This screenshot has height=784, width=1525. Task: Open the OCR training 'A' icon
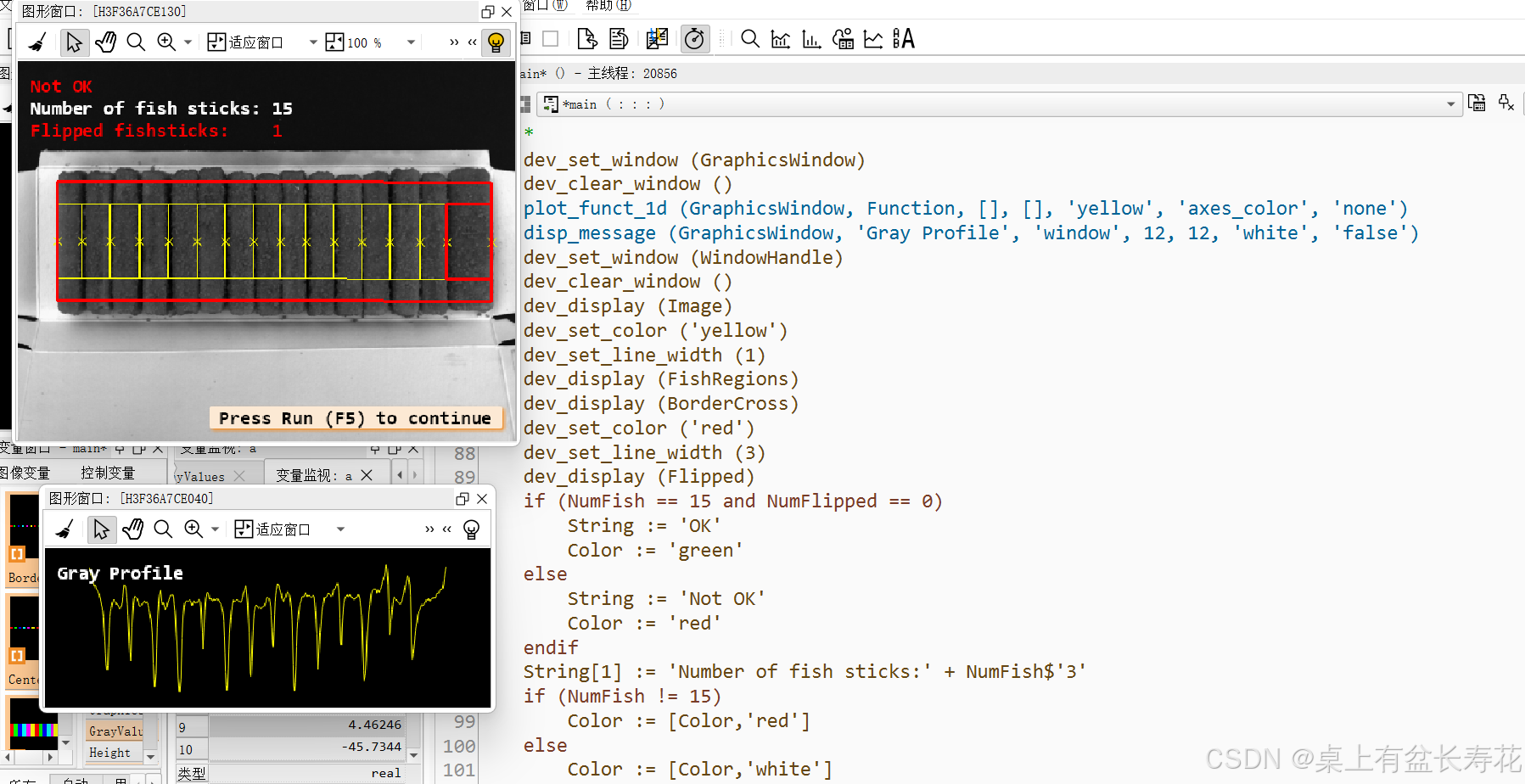(x=904, y=39)
